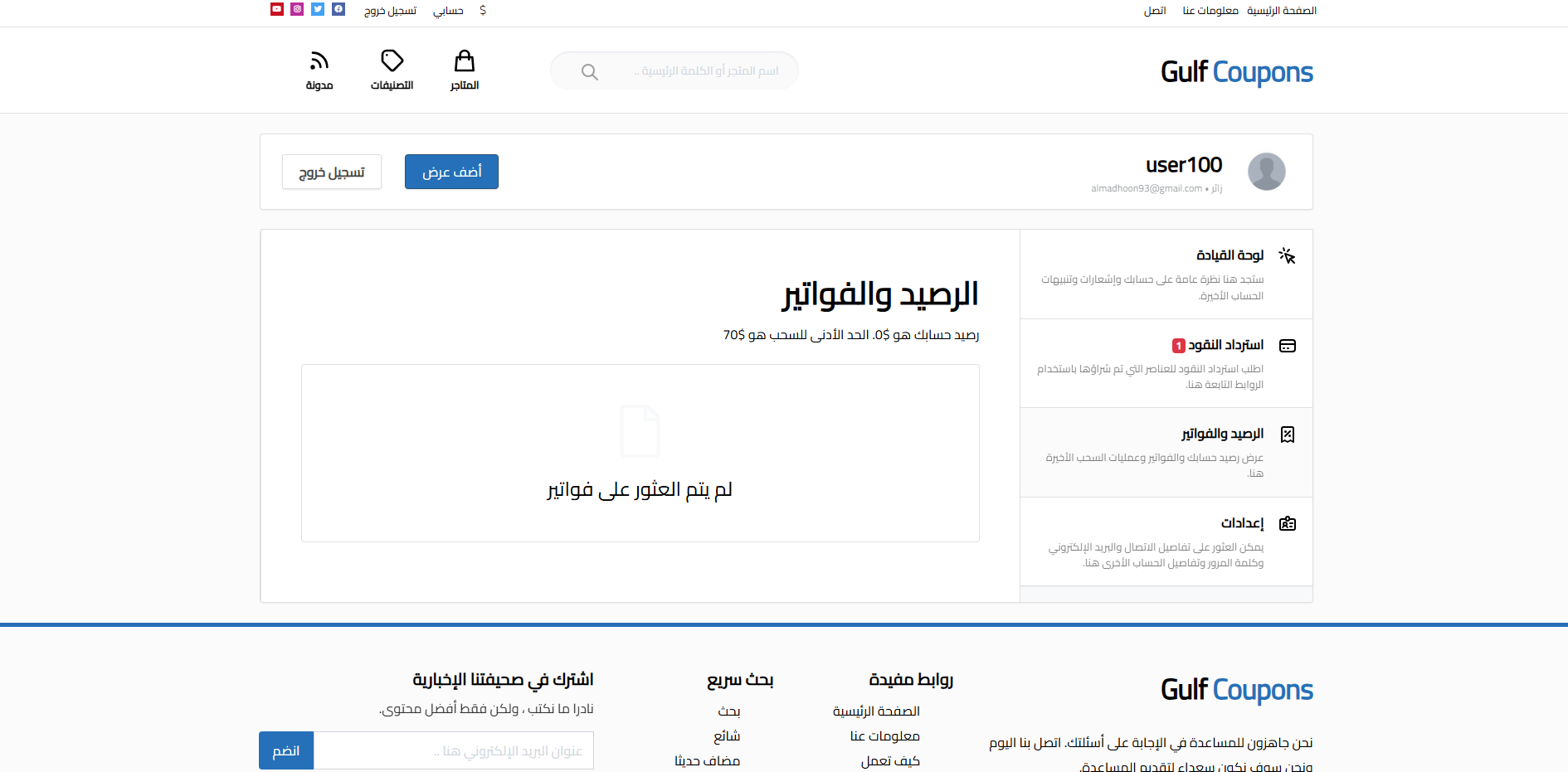Open the $ currency selector

coord(482,11)
